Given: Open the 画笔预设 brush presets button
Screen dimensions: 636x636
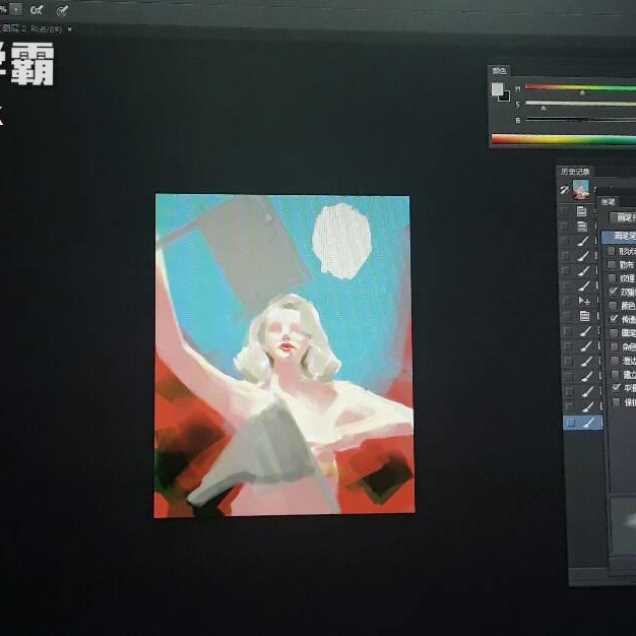Looking at the screenshot, I should pos(624,218).
